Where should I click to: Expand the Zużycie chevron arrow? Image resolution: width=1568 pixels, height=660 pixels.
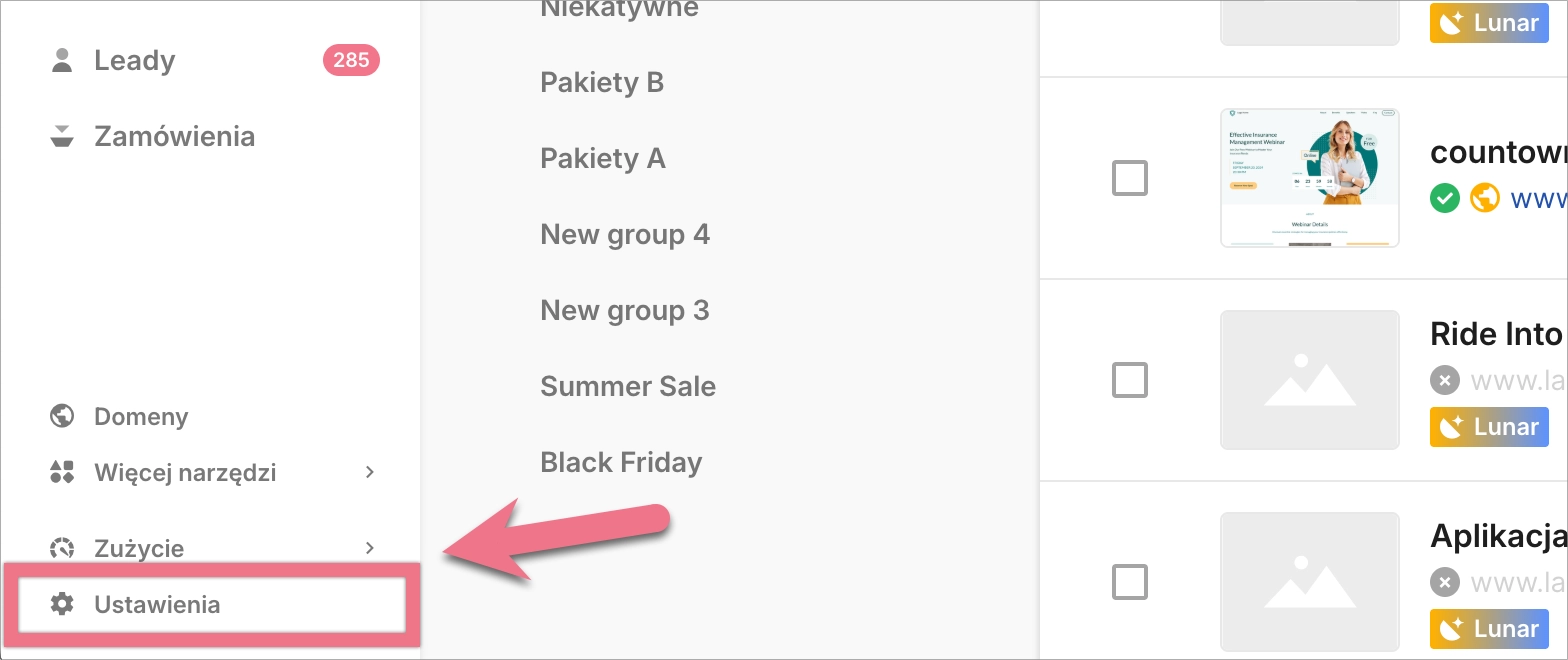pos(370,548)
